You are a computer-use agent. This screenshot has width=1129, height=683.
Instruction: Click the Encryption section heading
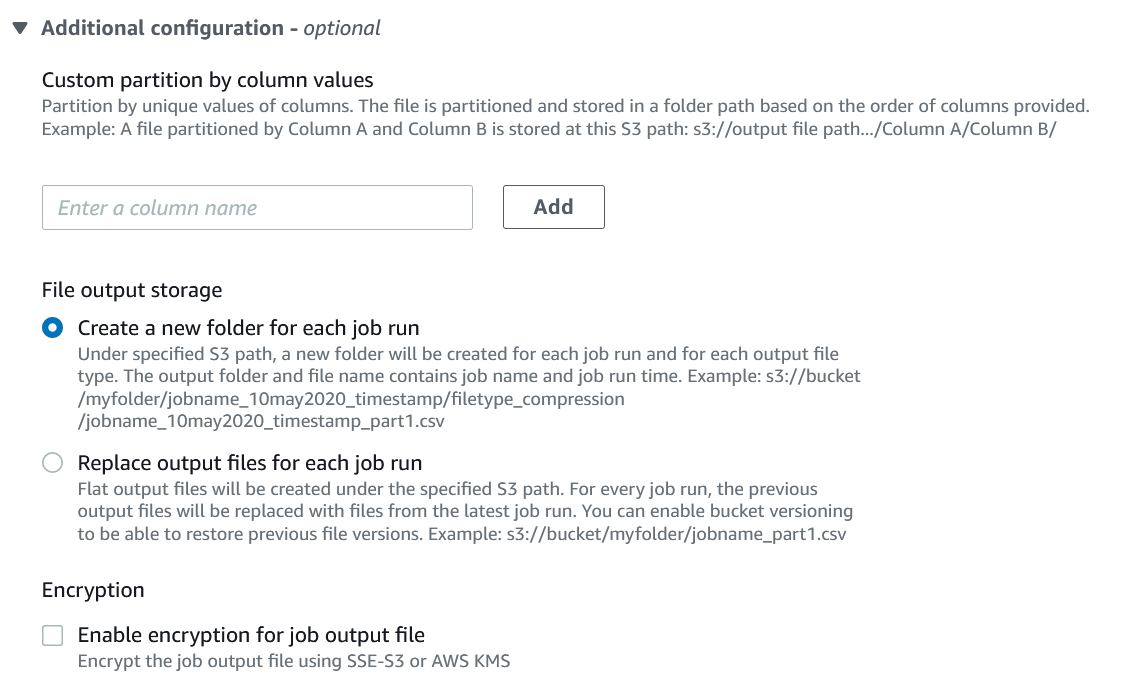[92, 590]
